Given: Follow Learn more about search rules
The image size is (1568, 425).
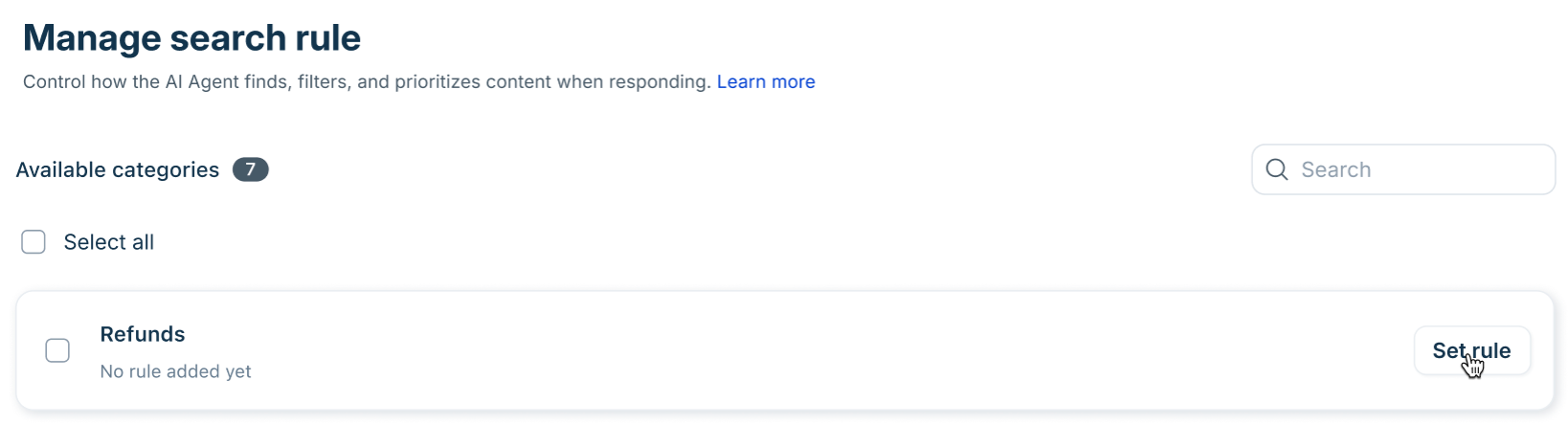Looking at the screenshot, I should point(766,82).
